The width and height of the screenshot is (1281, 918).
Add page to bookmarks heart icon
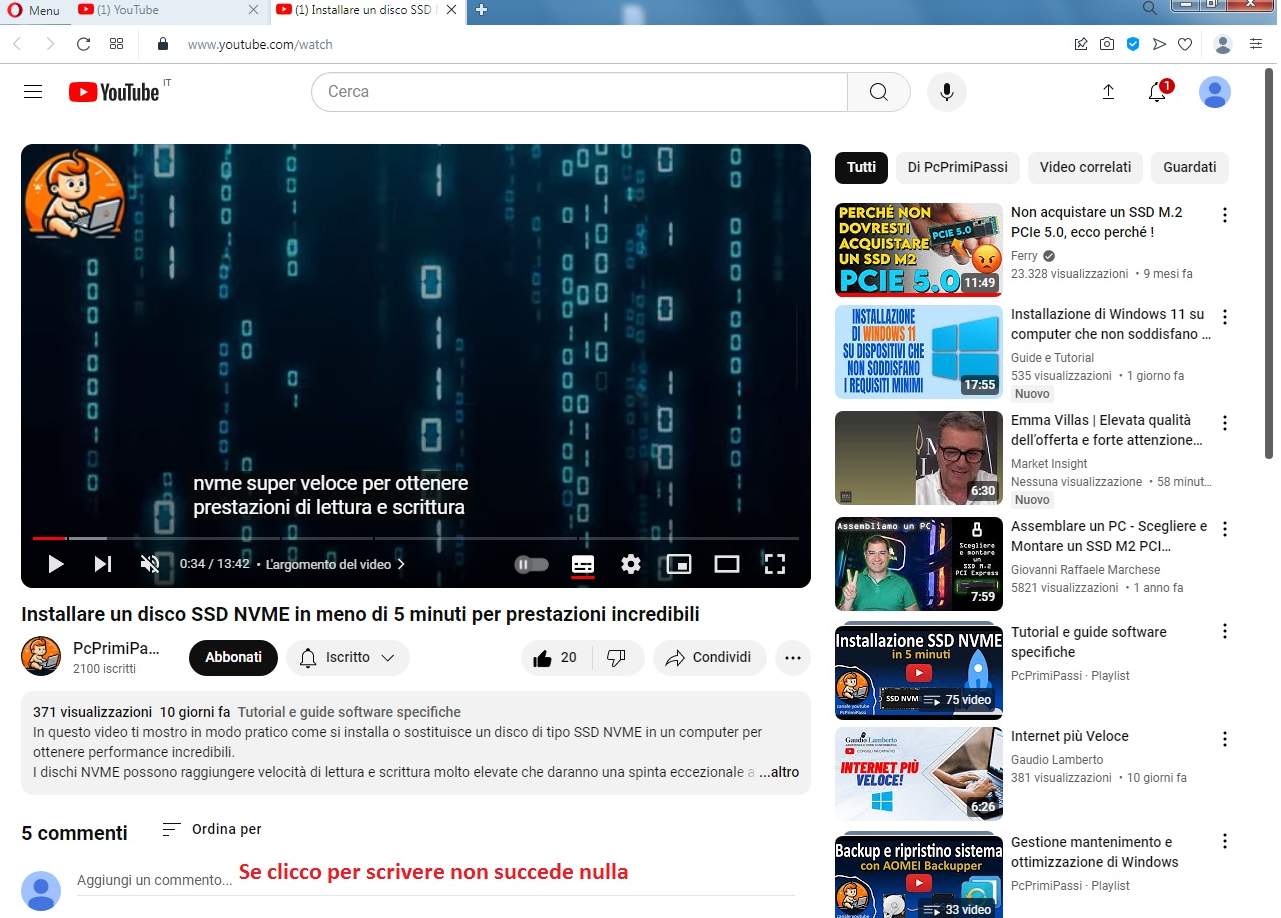1185,44
